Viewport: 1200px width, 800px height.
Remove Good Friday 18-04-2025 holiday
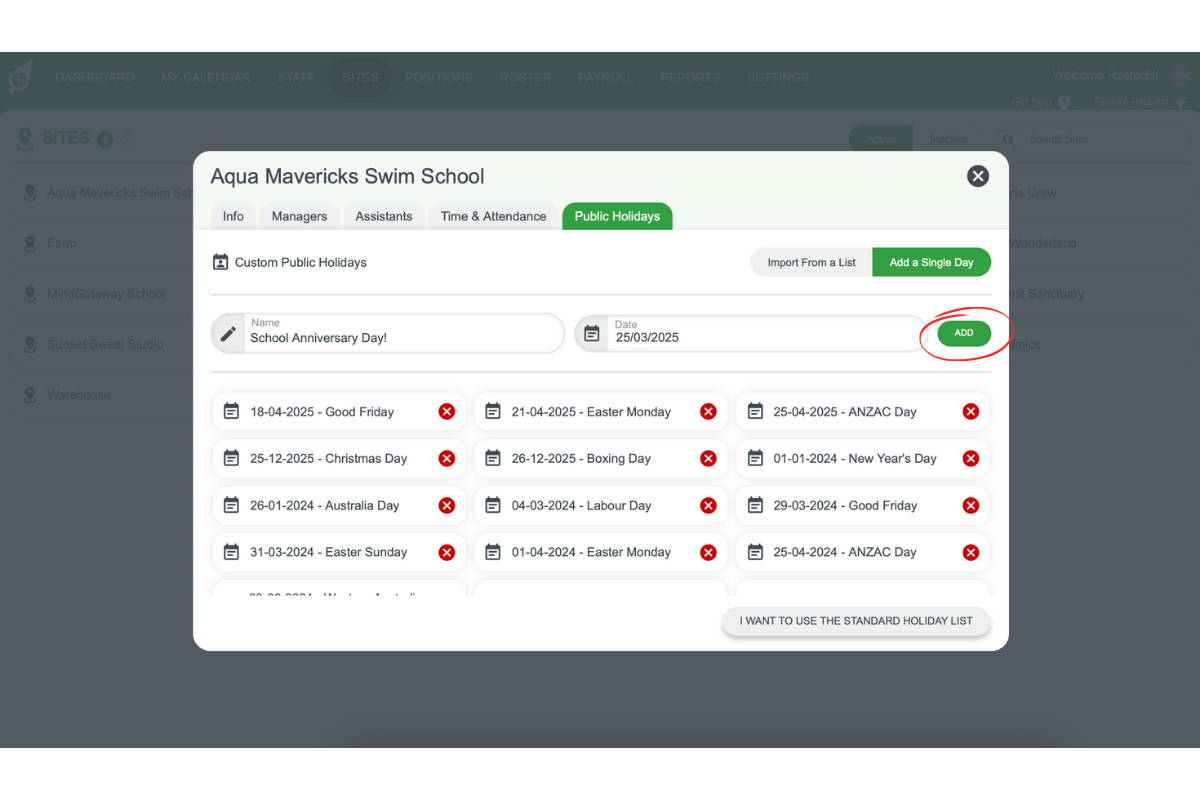pyautogui.click(x=447, y=412)
